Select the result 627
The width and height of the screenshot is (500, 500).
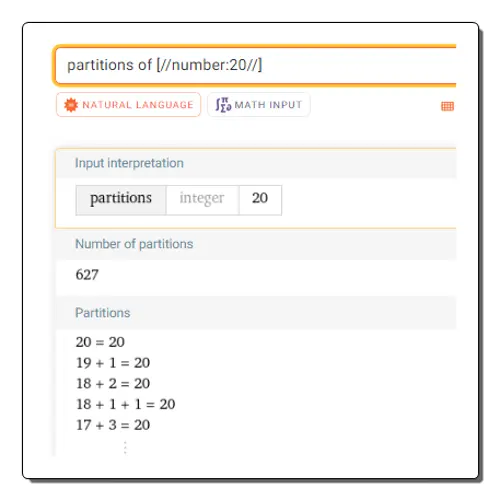coord(87,275)
